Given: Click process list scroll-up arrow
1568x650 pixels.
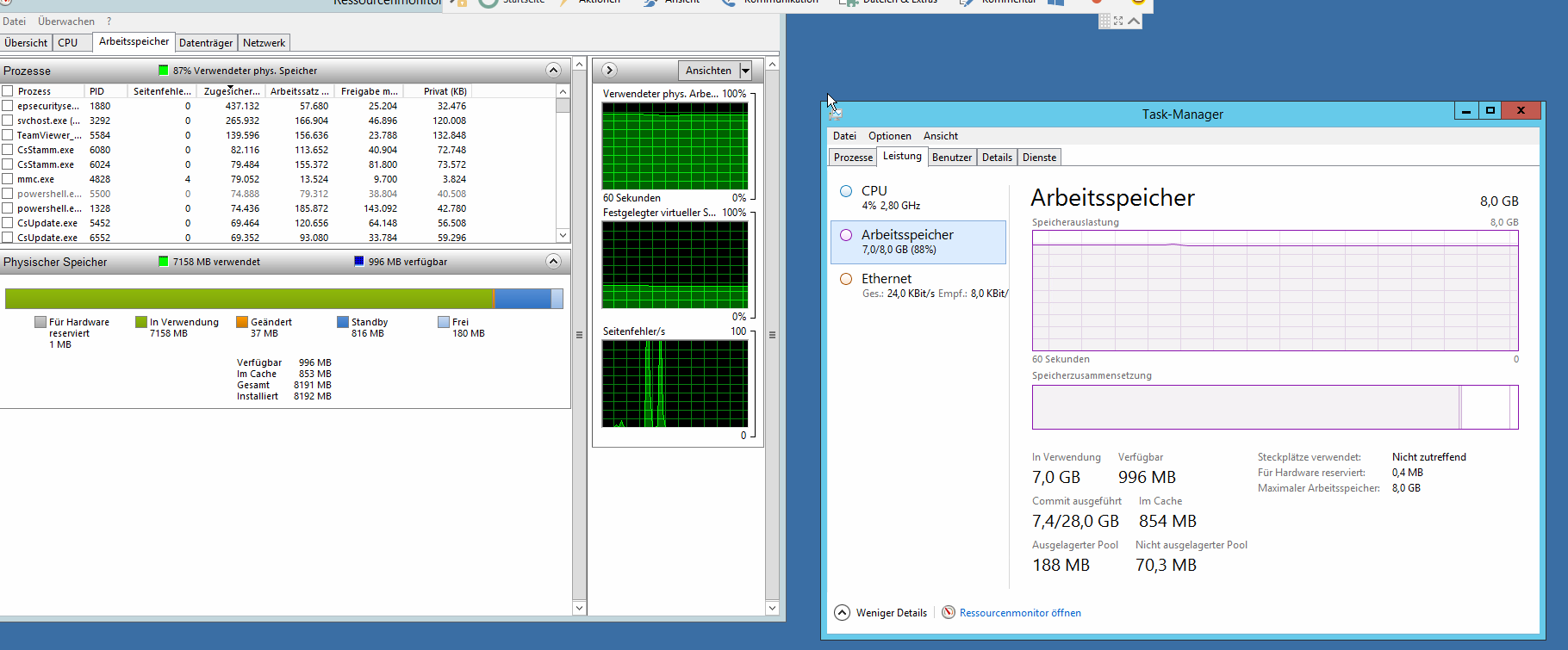Looking at the screenshot, I should [x=563, y=91].
